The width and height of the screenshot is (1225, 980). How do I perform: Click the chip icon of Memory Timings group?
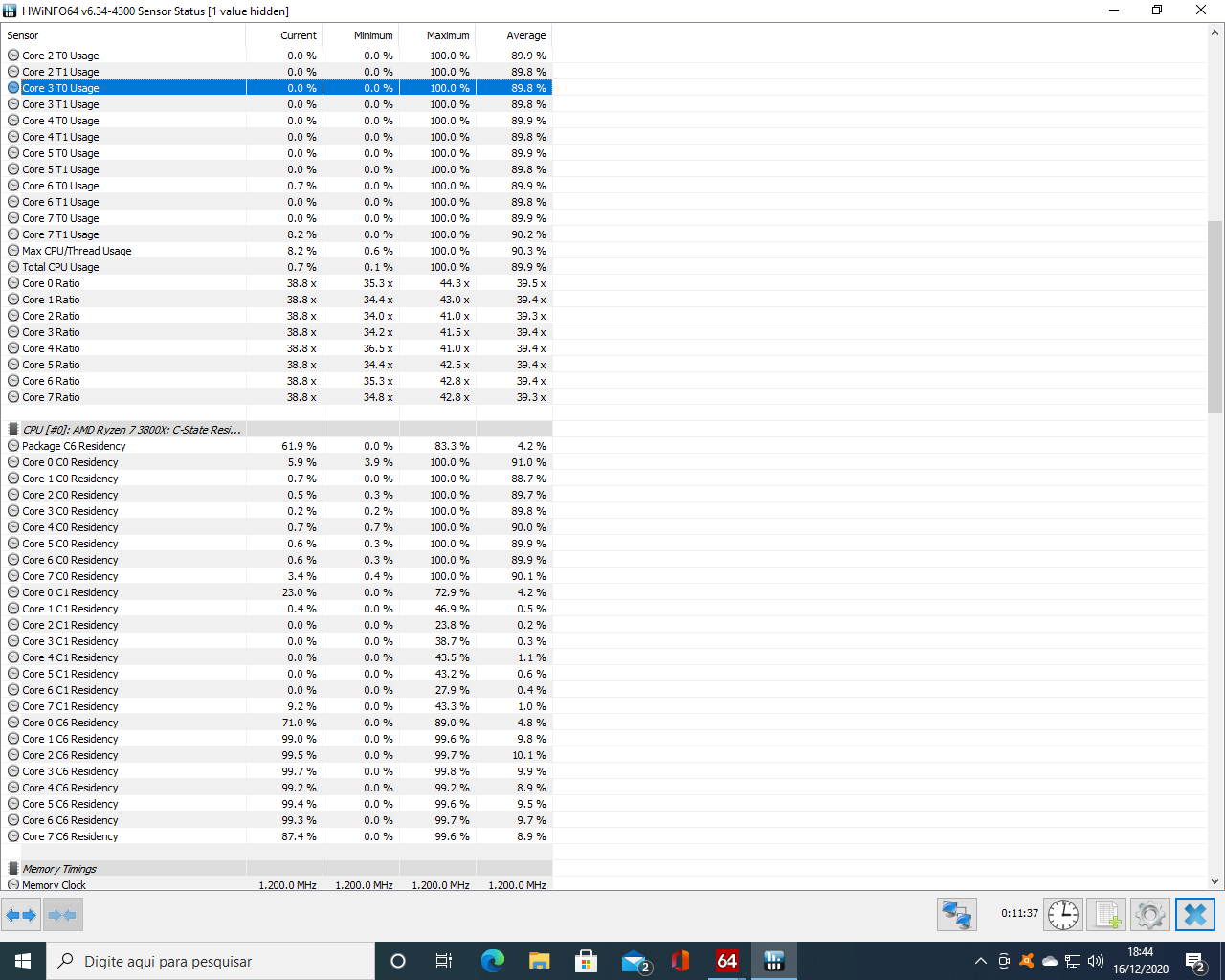coord(13,869)
